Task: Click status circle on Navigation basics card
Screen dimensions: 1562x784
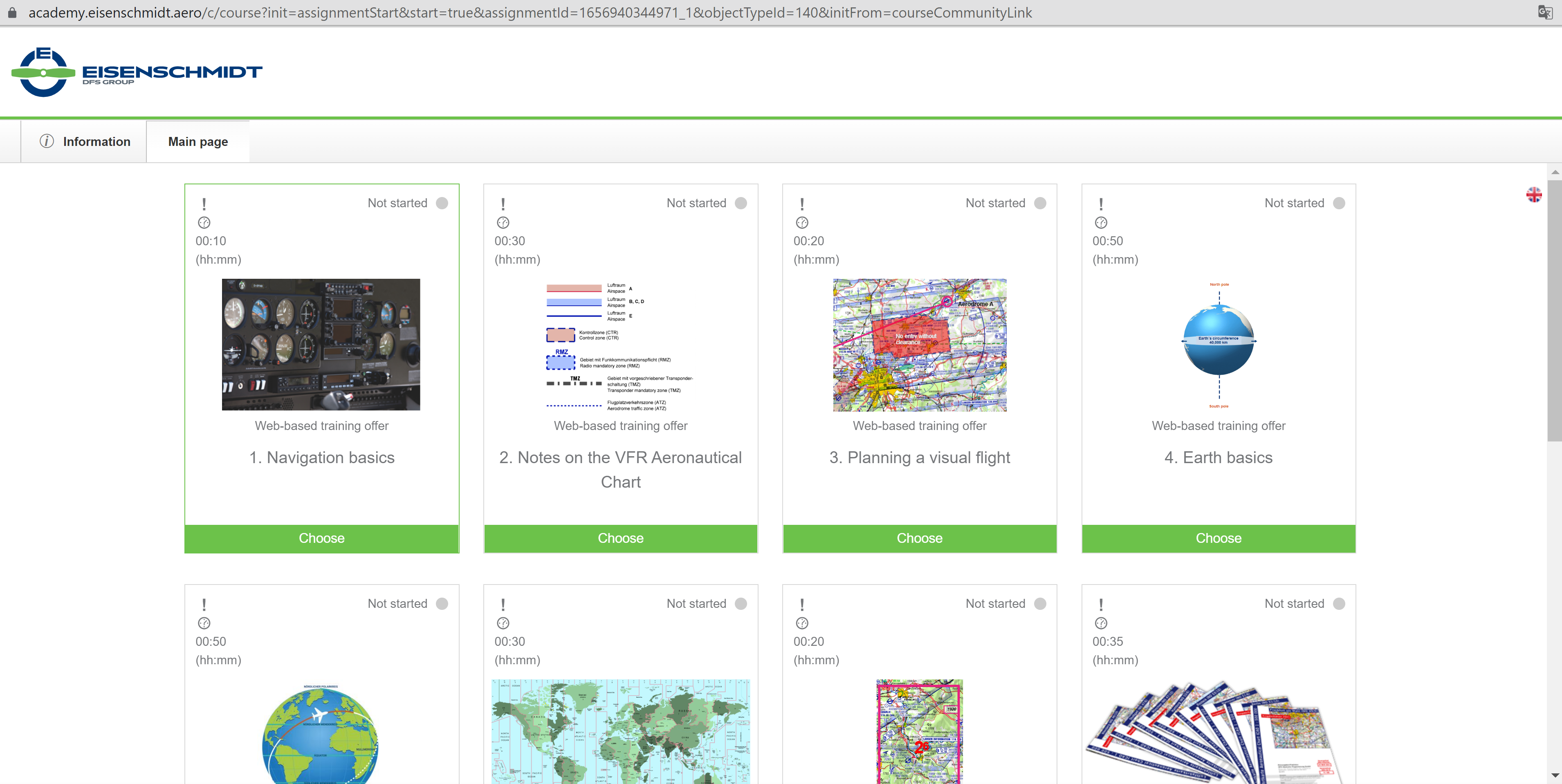Action: tap(442, 203)
